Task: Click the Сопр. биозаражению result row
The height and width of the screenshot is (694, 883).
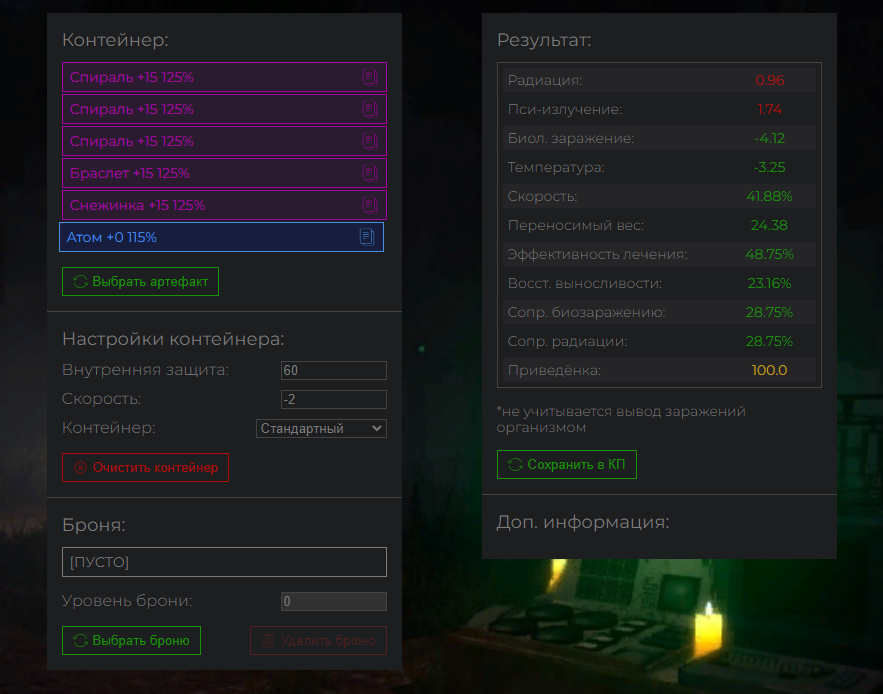Action: [659, 312]
